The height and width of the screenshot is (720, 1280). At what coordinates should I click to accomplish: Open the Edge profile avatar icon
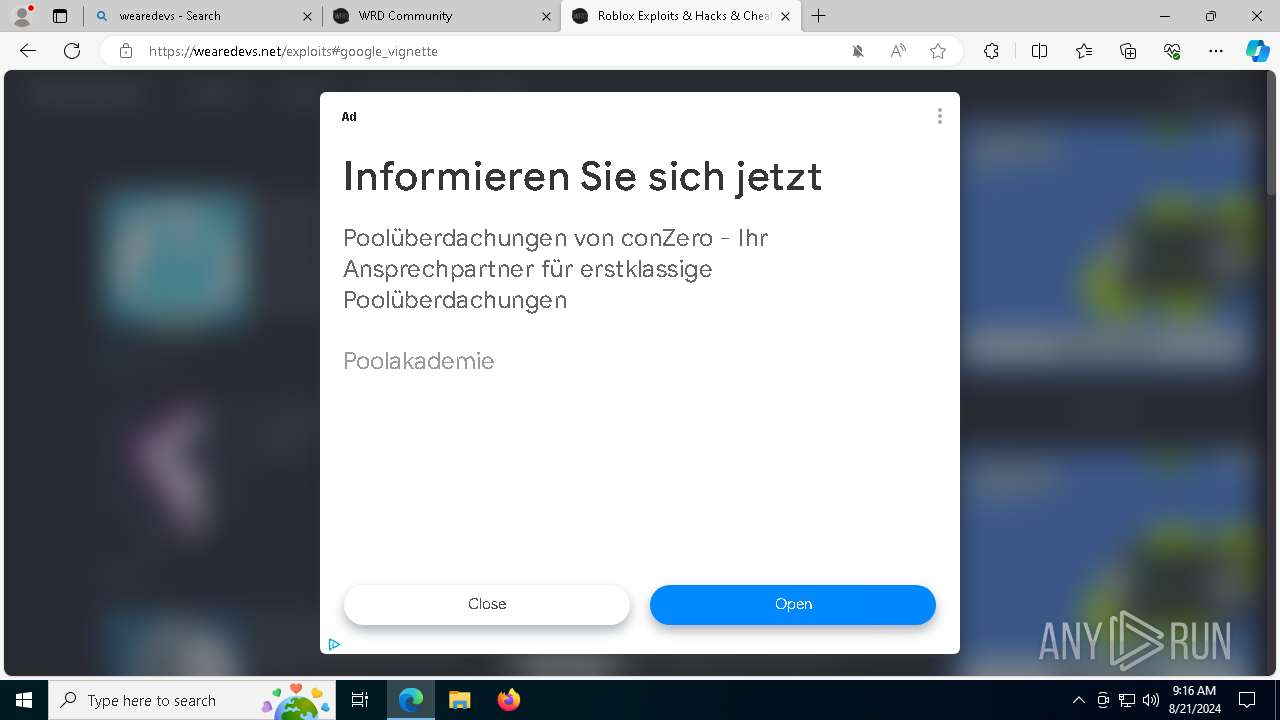pos(21,16)
